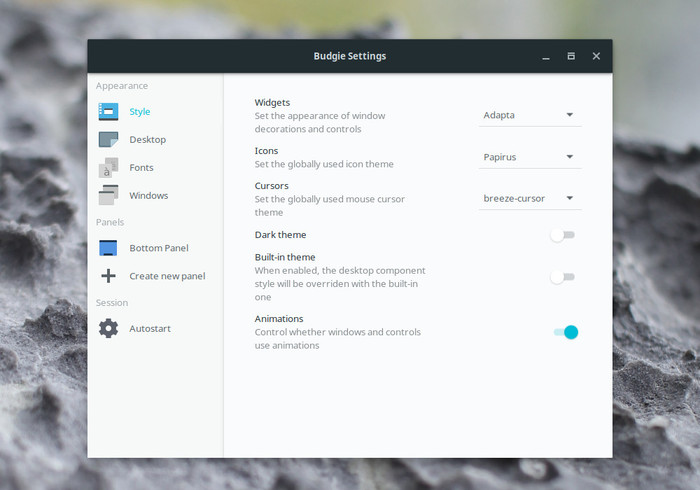Click the Style icon in sidebar
Image resolution: width=700 pixels, height=490 pixels.
point(108,112)
